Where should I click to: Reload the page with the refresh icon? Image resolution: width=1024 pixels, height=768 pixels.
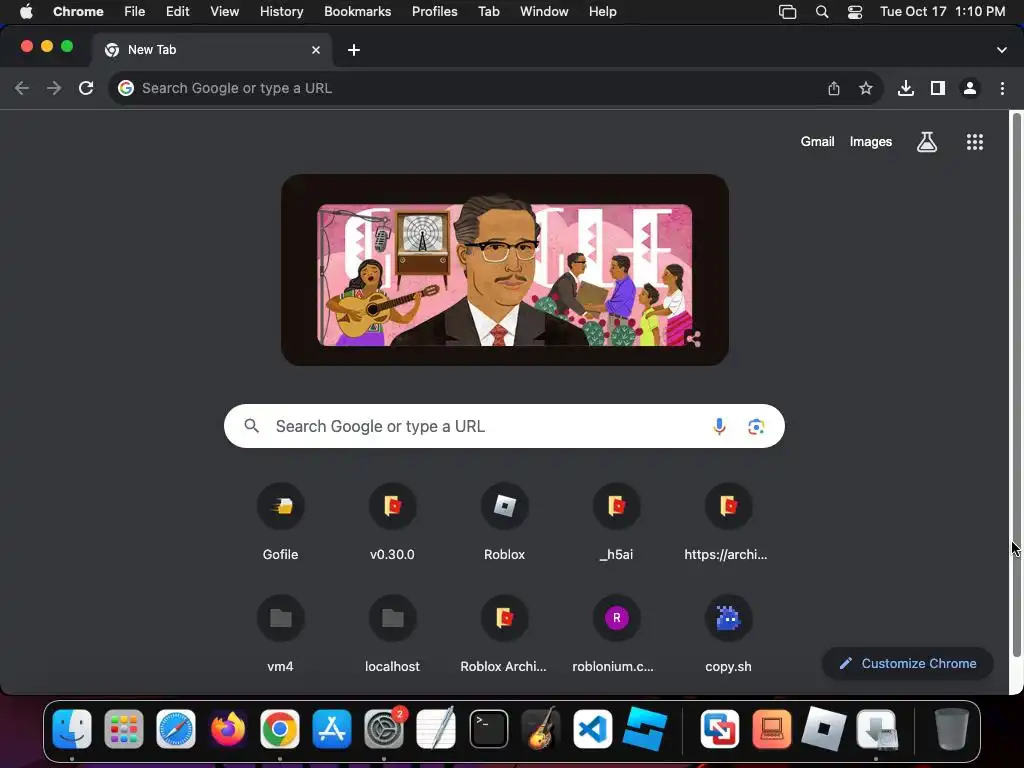pyautogui.click(x=86, y=88)
